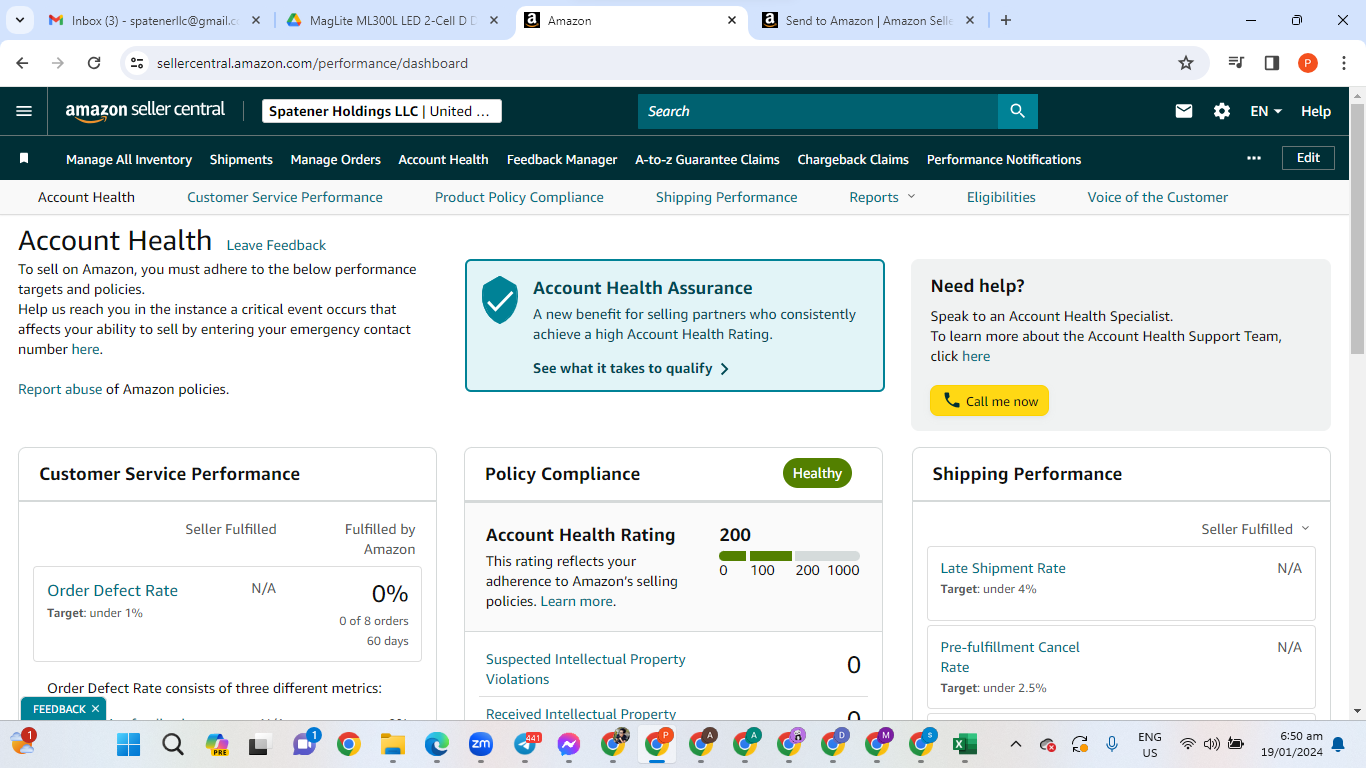Click the Seller Central search field
This screenshot has width=1366, height=768.
point(818,111)
